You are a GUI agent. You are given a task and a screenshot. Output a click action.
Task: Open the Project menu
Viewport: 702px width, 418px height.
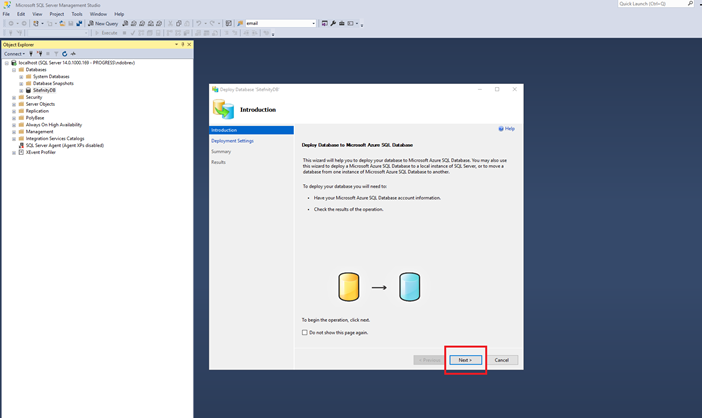tap(57, 14)
